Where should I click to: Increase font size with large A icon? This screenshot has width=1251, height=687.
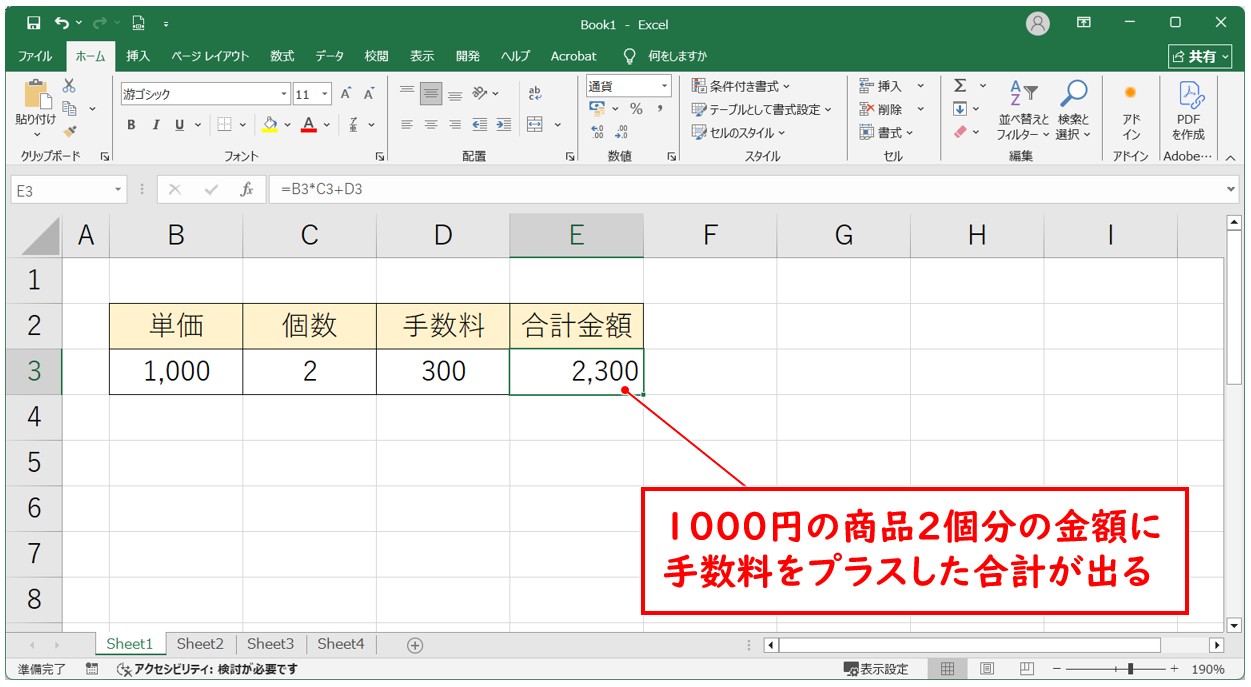coord(346,94)
